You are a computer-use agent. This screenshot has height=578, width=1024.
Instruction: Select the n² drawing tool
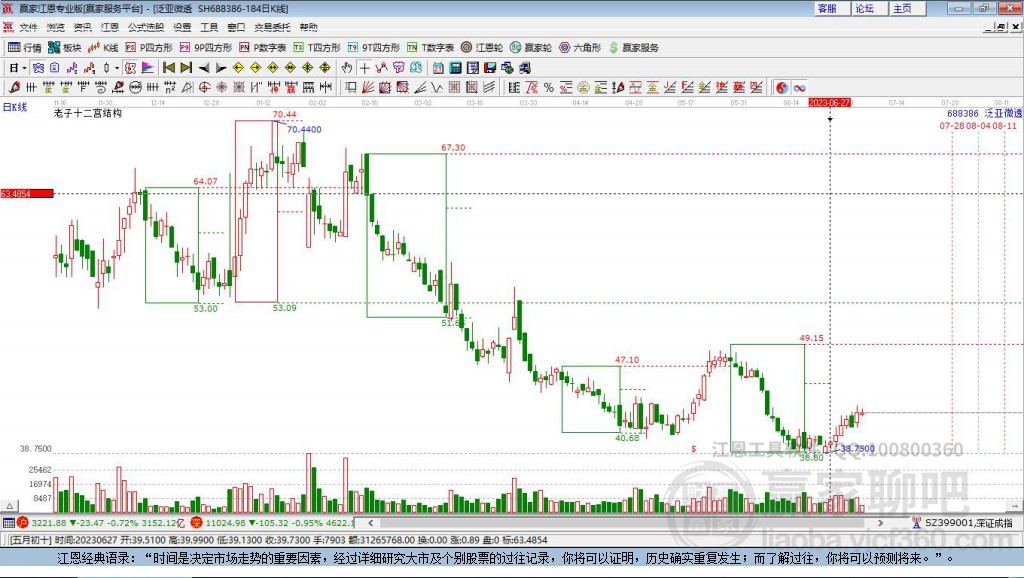tap(170, 88)
